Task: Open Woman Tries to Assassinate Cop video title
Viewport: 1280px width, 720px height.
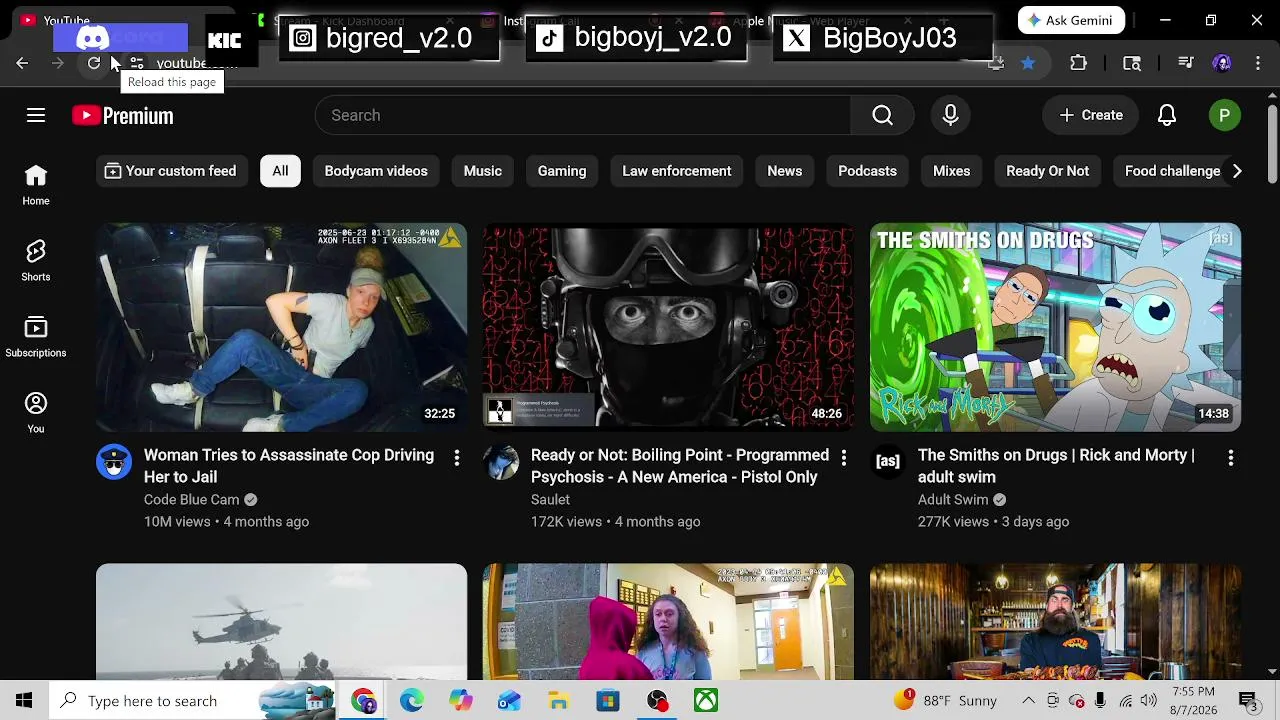Action: click(289, 466)
